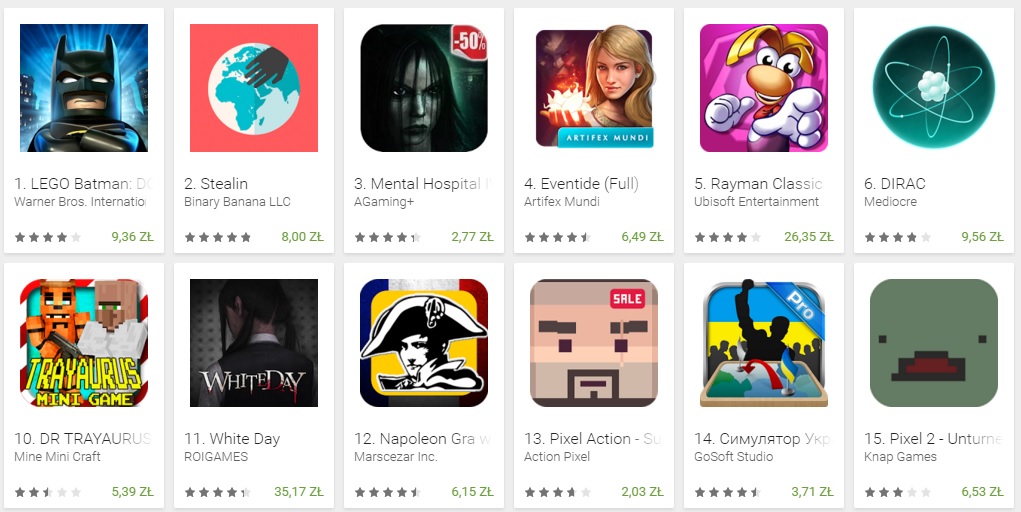Open the Mediocre developer link

890,202
